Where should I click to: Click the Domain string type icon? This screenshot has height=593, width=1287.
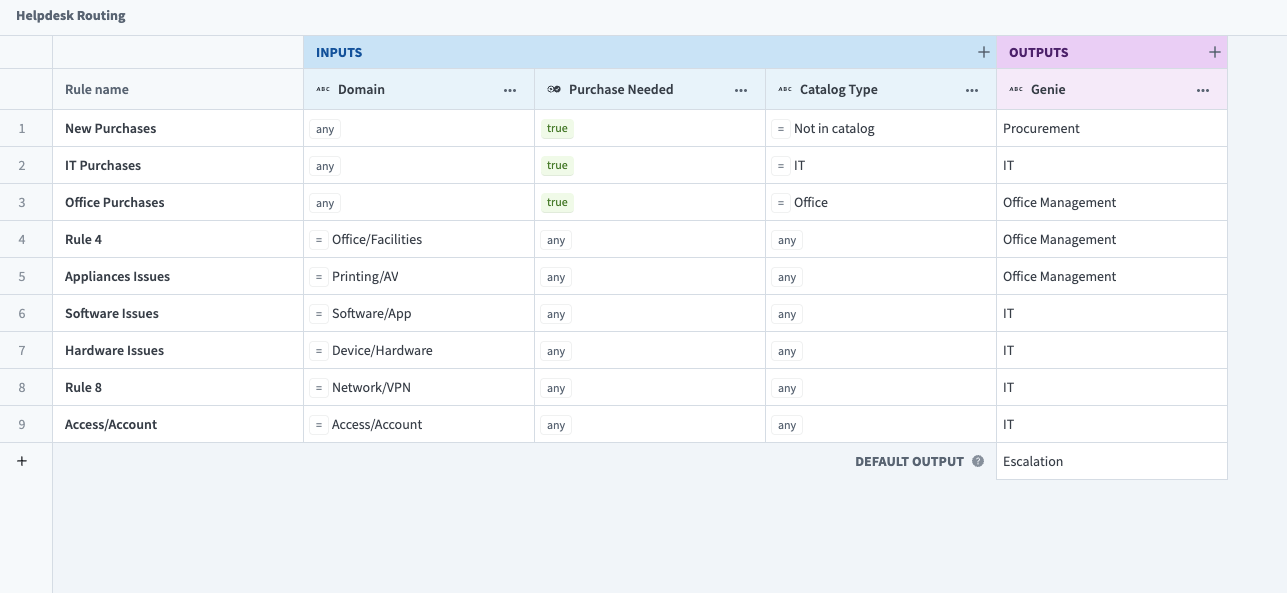point(323,90)
